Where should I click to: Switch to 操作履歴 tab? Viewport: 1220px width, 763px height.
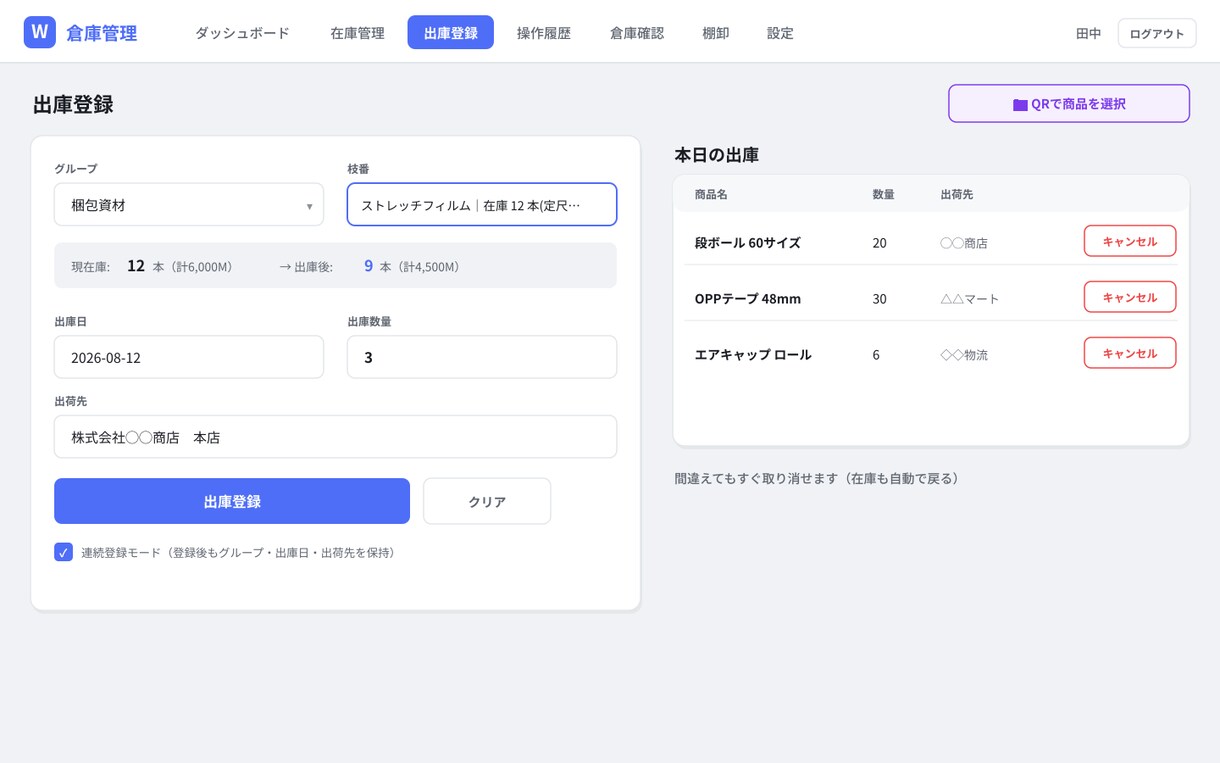click(x=544, y=33)
